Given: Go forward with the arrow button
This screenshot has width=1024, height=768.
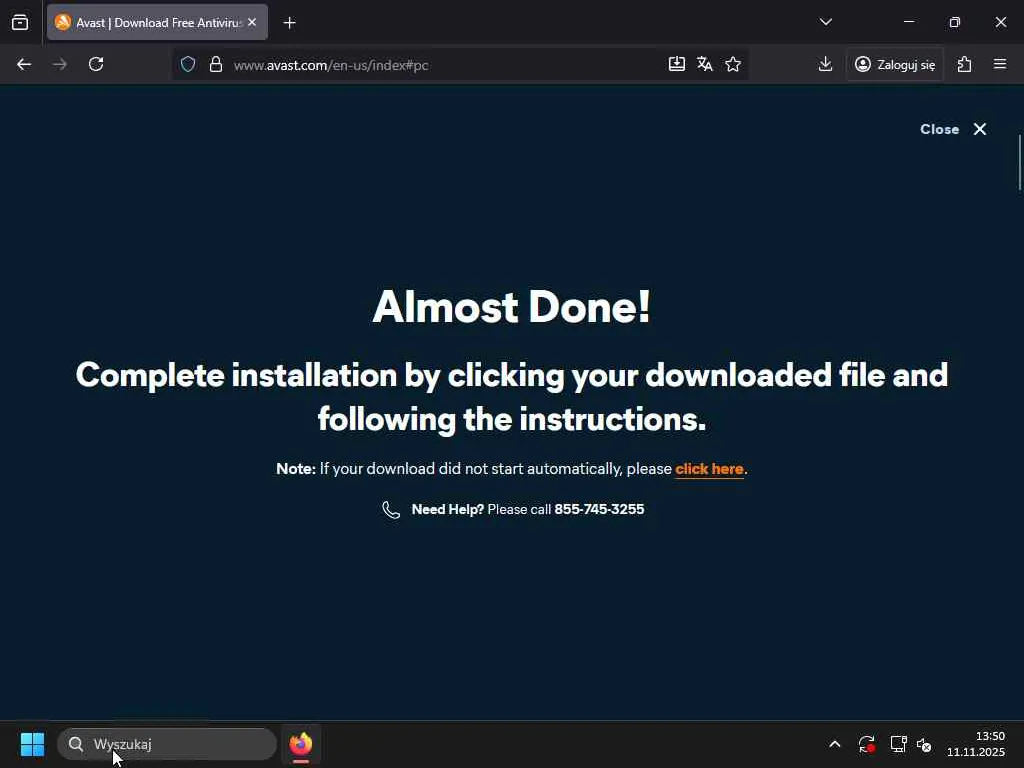Looking at the screenshot, I should (x=60, y=64).
